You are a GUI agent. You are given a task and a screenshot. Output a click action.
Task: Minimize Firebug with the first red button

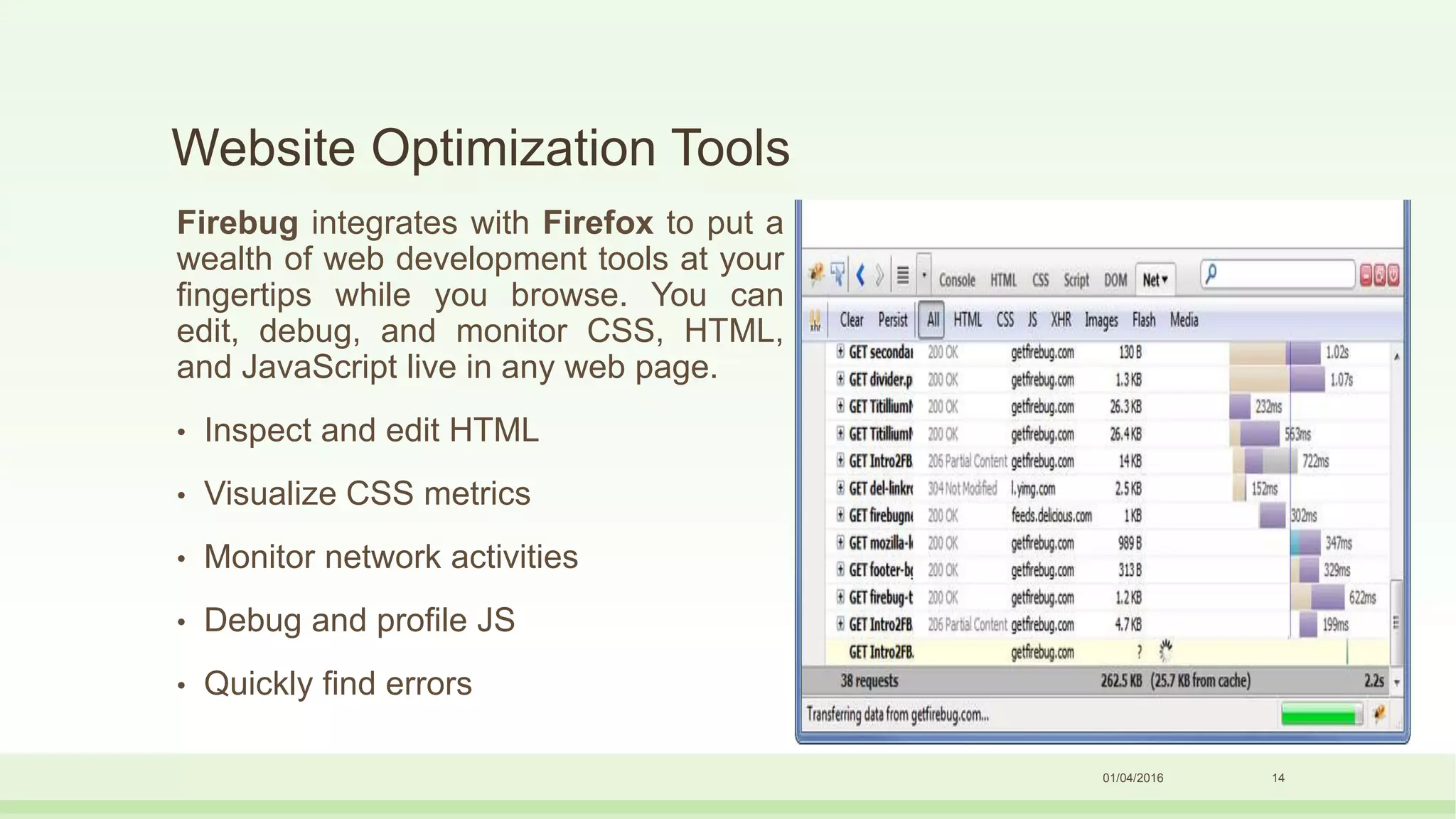click(x=1366, y=275)
